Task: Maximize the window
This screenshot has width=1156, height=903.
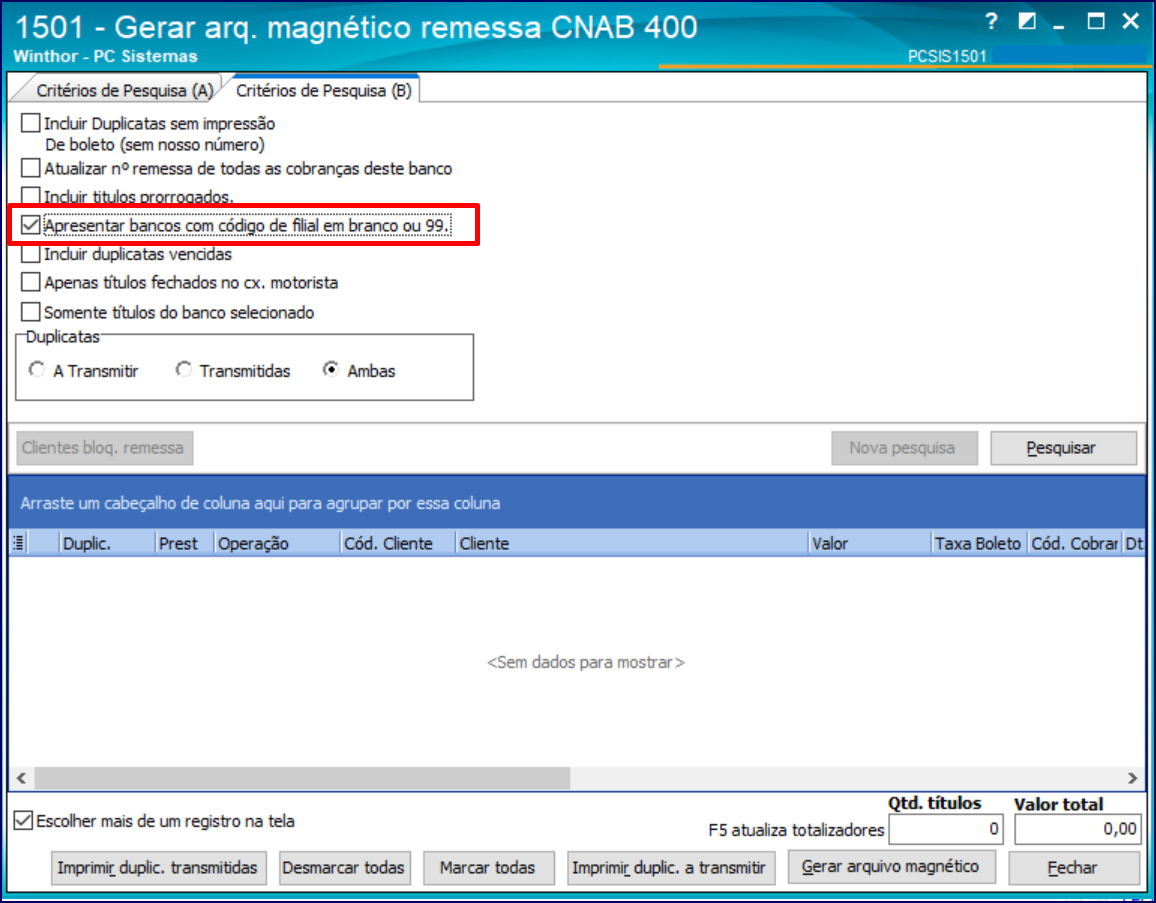Action: pyautogui.click(x=1096, y=21)
